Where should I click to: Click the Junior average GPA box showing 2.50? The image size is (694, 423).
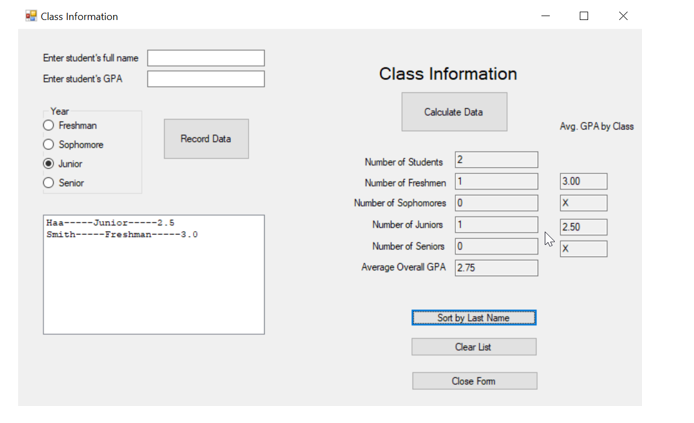tap(583, 227)
